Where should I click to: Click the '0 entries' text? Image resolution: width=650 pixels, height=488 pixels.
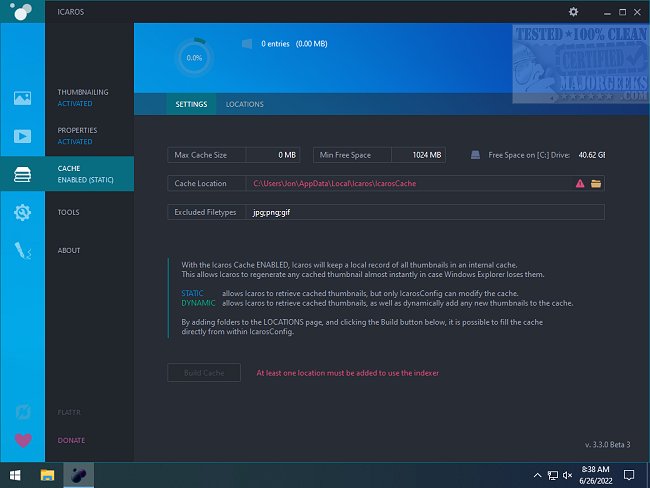(275, 44)
